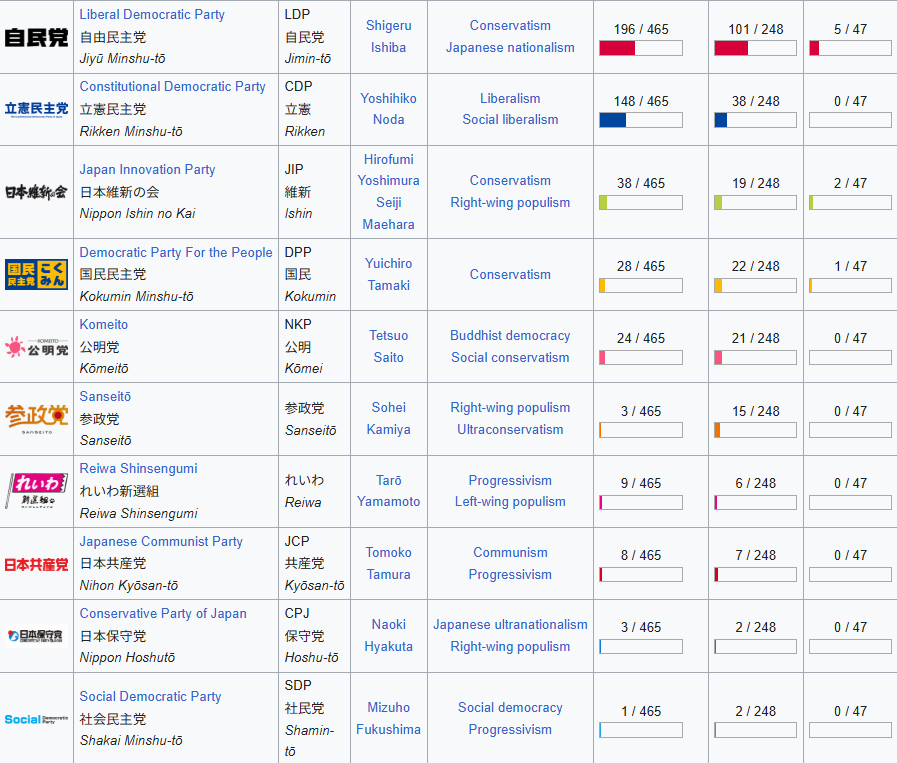The height and width of the screenshot is (763, 897).
Task: Open Progressivism link in Reiwa Shinsengumi row
Action: click(x=510, y=480)
